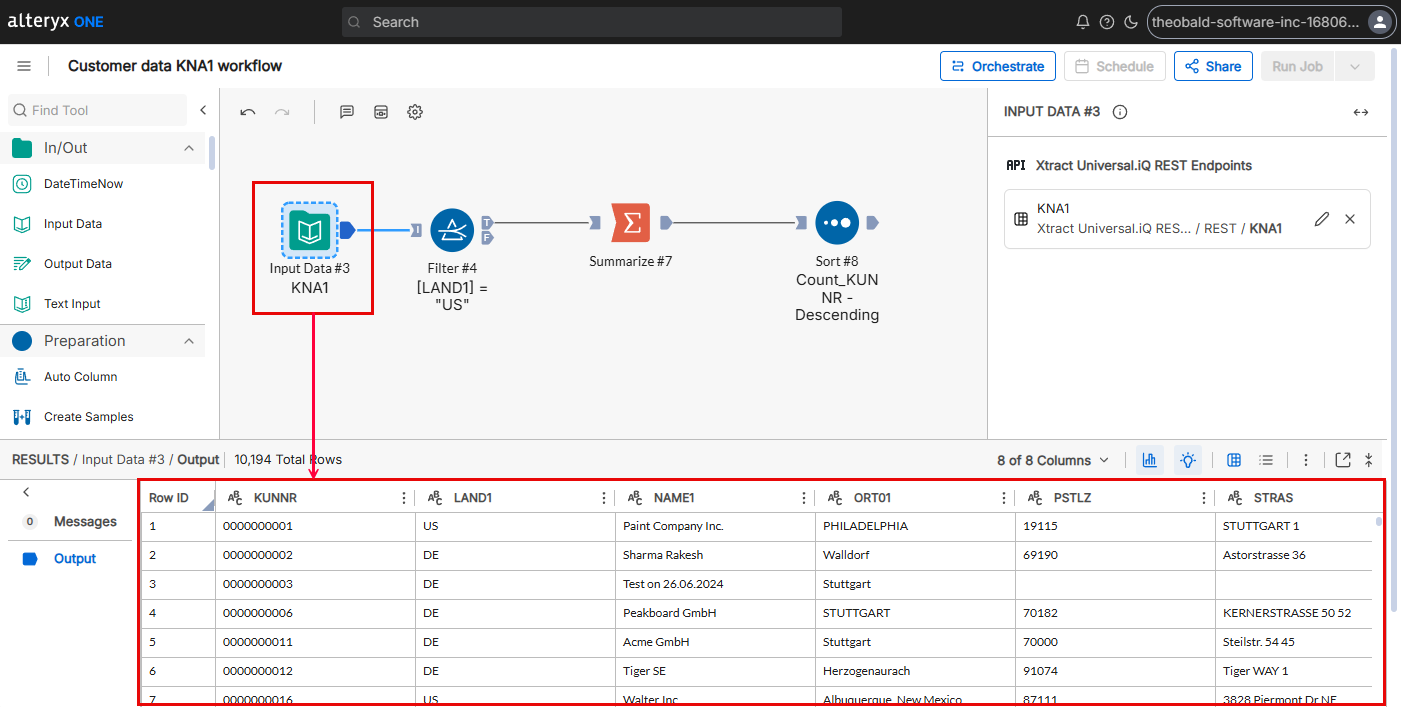This screenshot has width=1401, height=707.
Task: Toggle the lightbulb insights icon
Action: [x=1188, y=460]
